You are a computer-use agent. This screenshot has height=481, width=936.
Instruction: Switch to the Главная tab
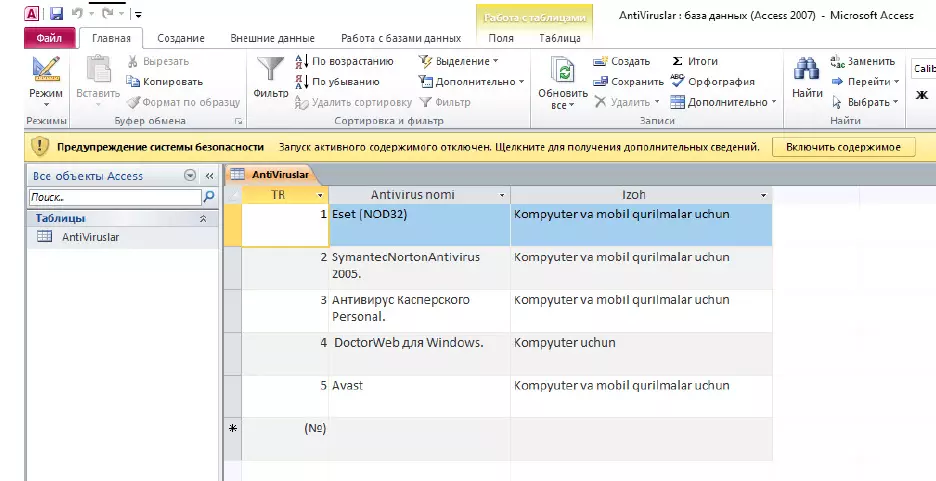(111, 38)
